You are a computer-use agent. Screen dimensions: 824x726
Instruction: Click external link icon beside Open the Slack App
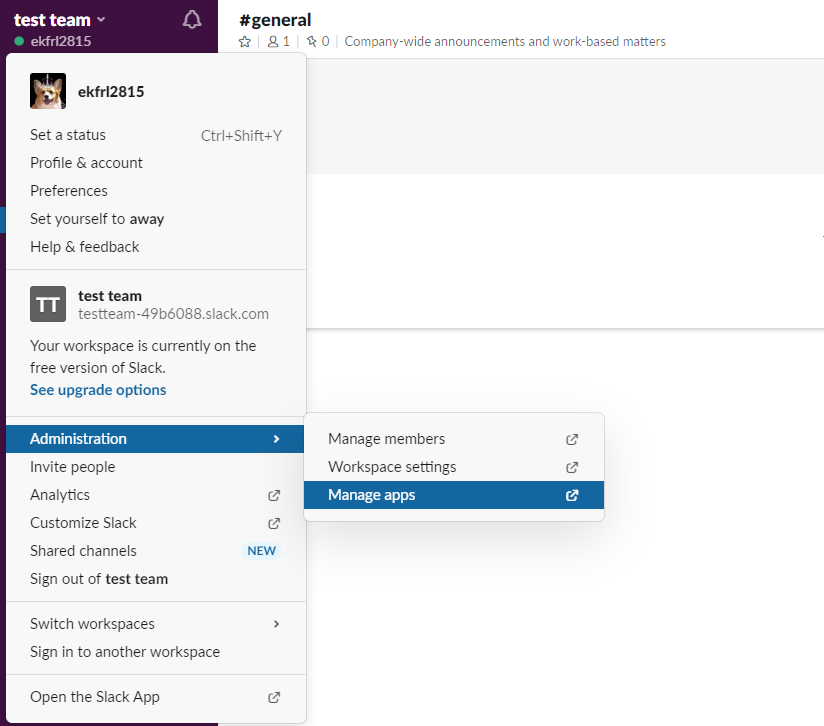pyautogui.click(x=274, y=697)
